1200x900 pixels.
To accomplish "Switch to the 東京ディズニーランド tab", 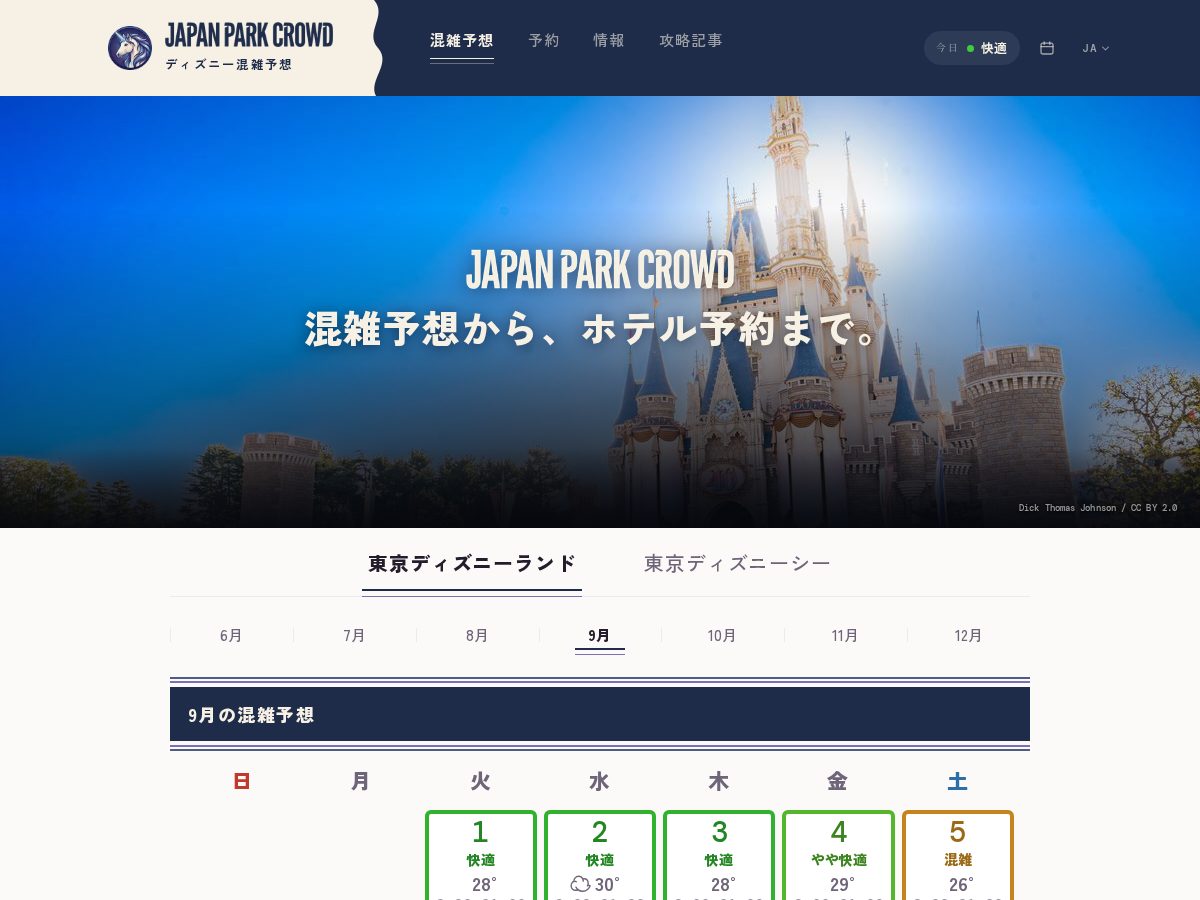I will click(x=472, y=564).
